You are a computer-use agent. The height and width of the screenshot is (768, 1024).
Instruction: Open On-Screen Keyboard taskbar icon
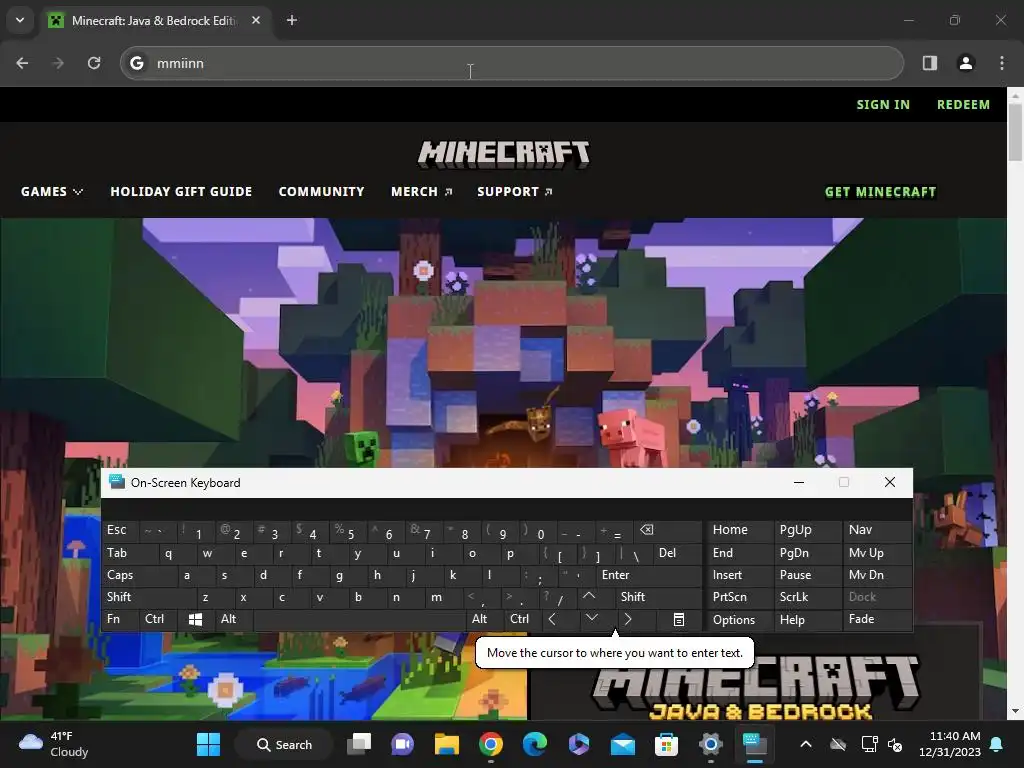click(754, 744)
